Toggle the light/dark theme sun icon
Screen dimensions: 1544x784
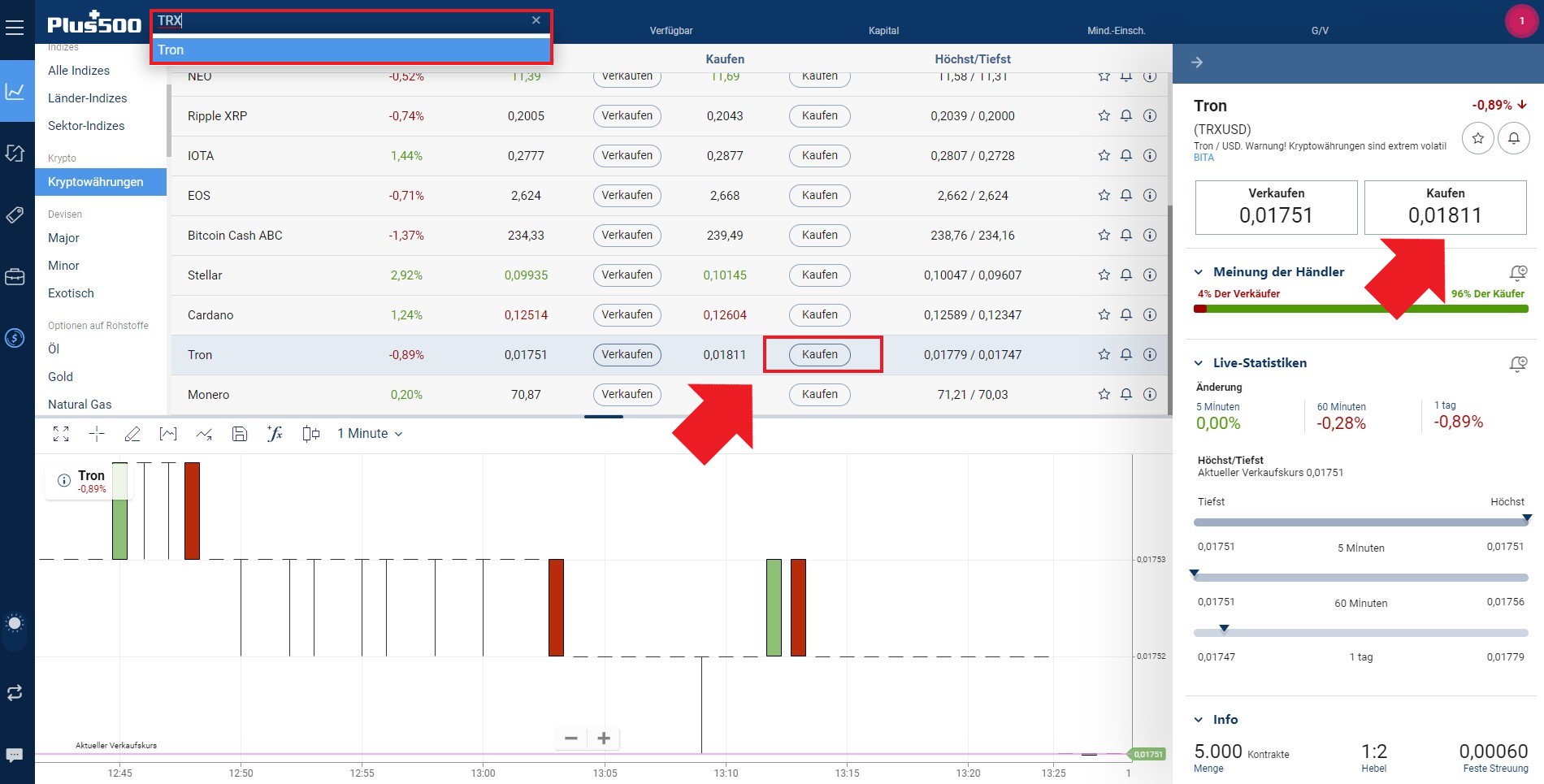tap(15, 623)
